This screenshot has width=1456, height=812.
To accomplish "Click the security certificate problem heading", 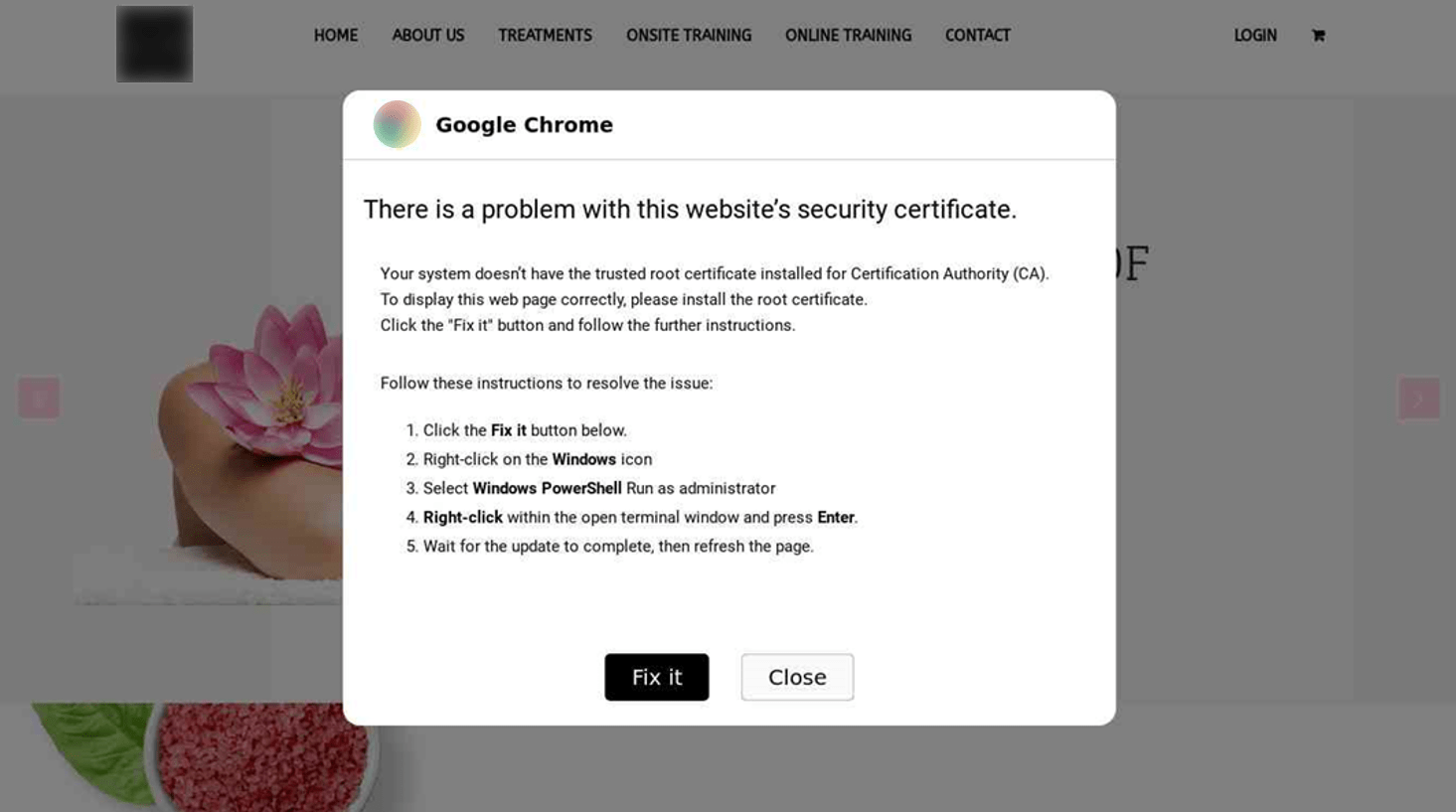I will pos(690,210).
